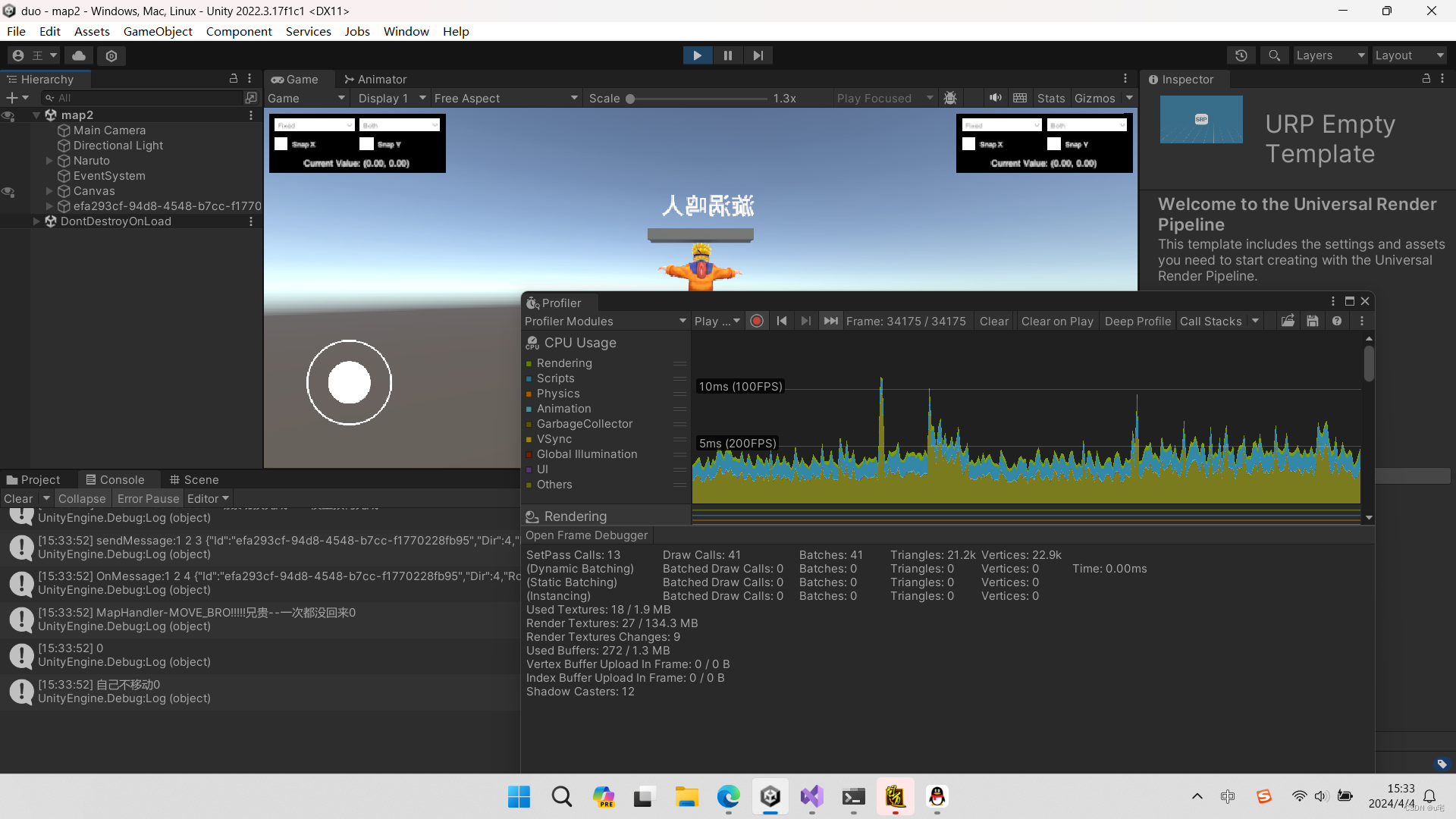The height and width of the screenshot is (819, 1456).
Task: Open the Window menu
Action: click(x=405, y=31)
